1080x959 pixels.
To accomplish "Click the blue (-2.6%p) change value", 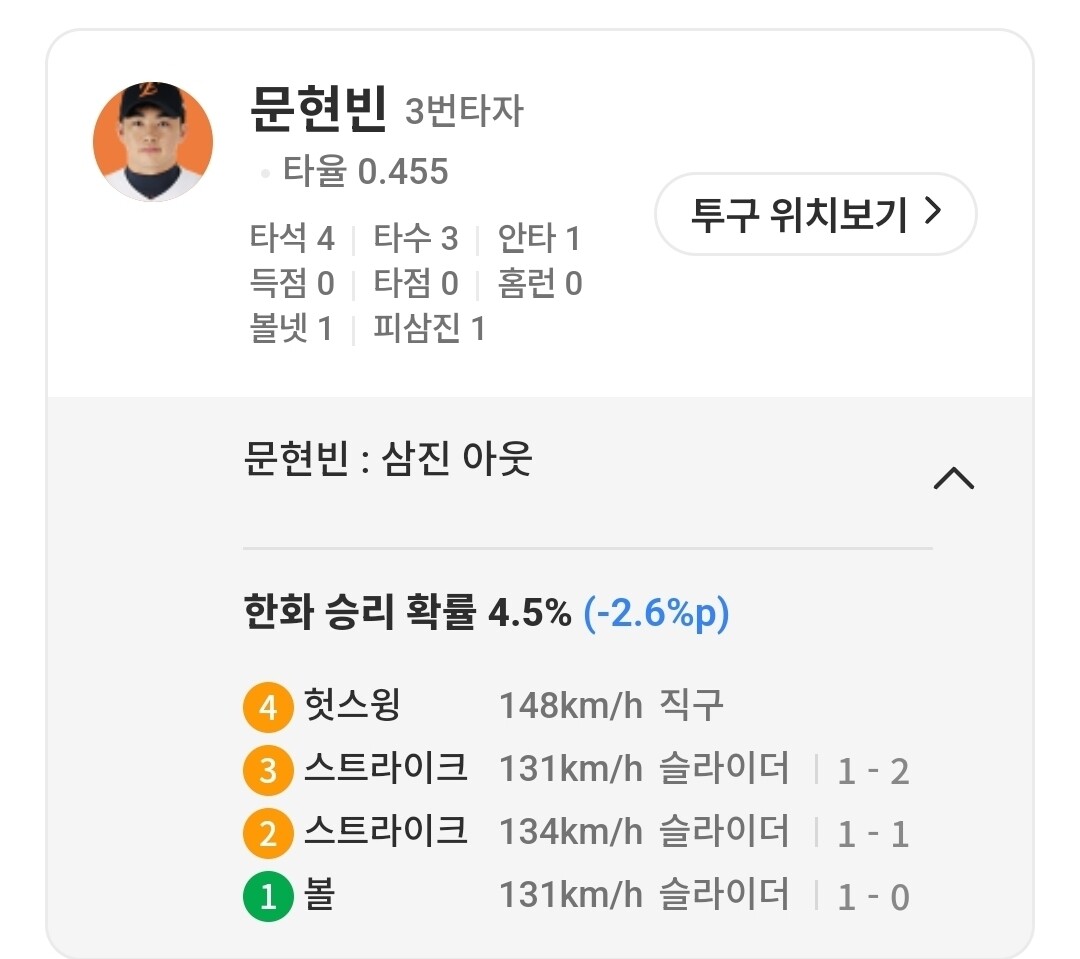I will [x=656, y=613].
